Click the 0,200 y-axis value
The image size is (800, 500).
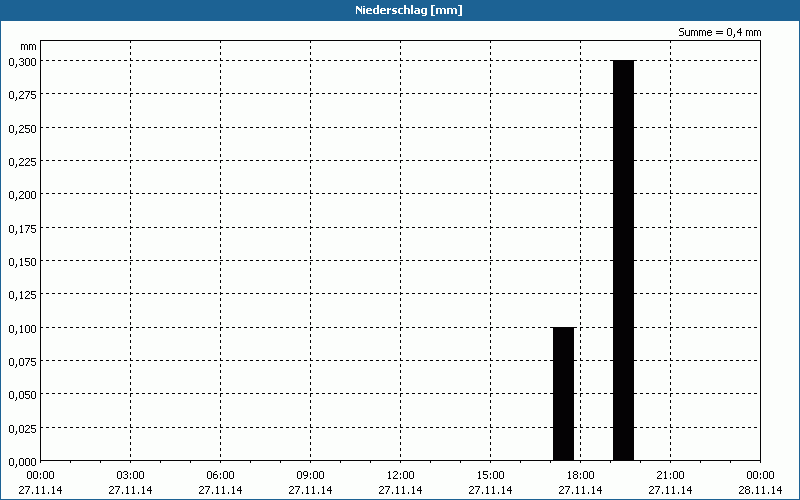pyautogui.click(x=22, y=195)
